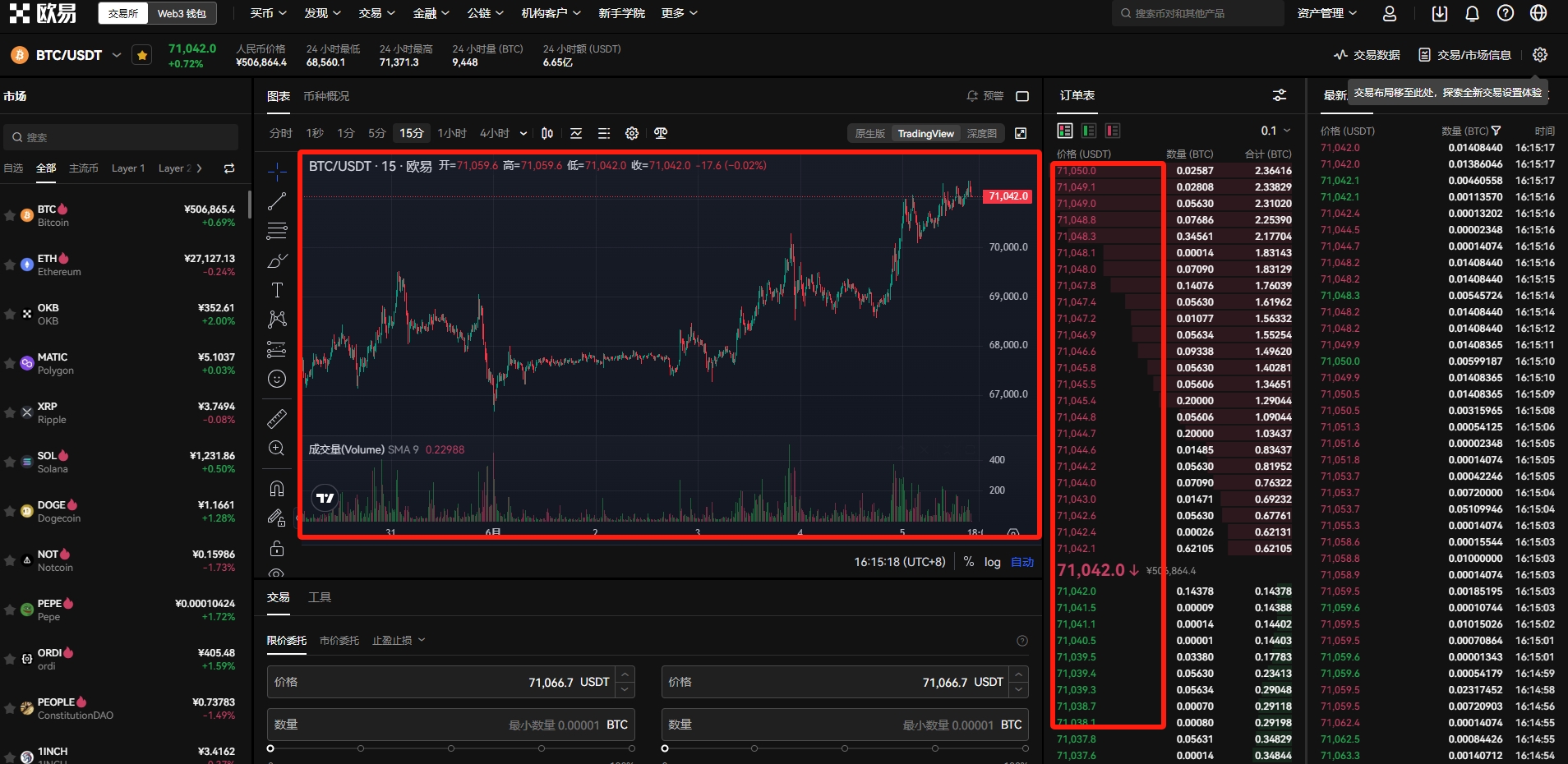The width and height of the screenshot is (1568, 764).
Task: Toggle percent scale on chart
Action: pyautogui.click(x=969, y=562)
